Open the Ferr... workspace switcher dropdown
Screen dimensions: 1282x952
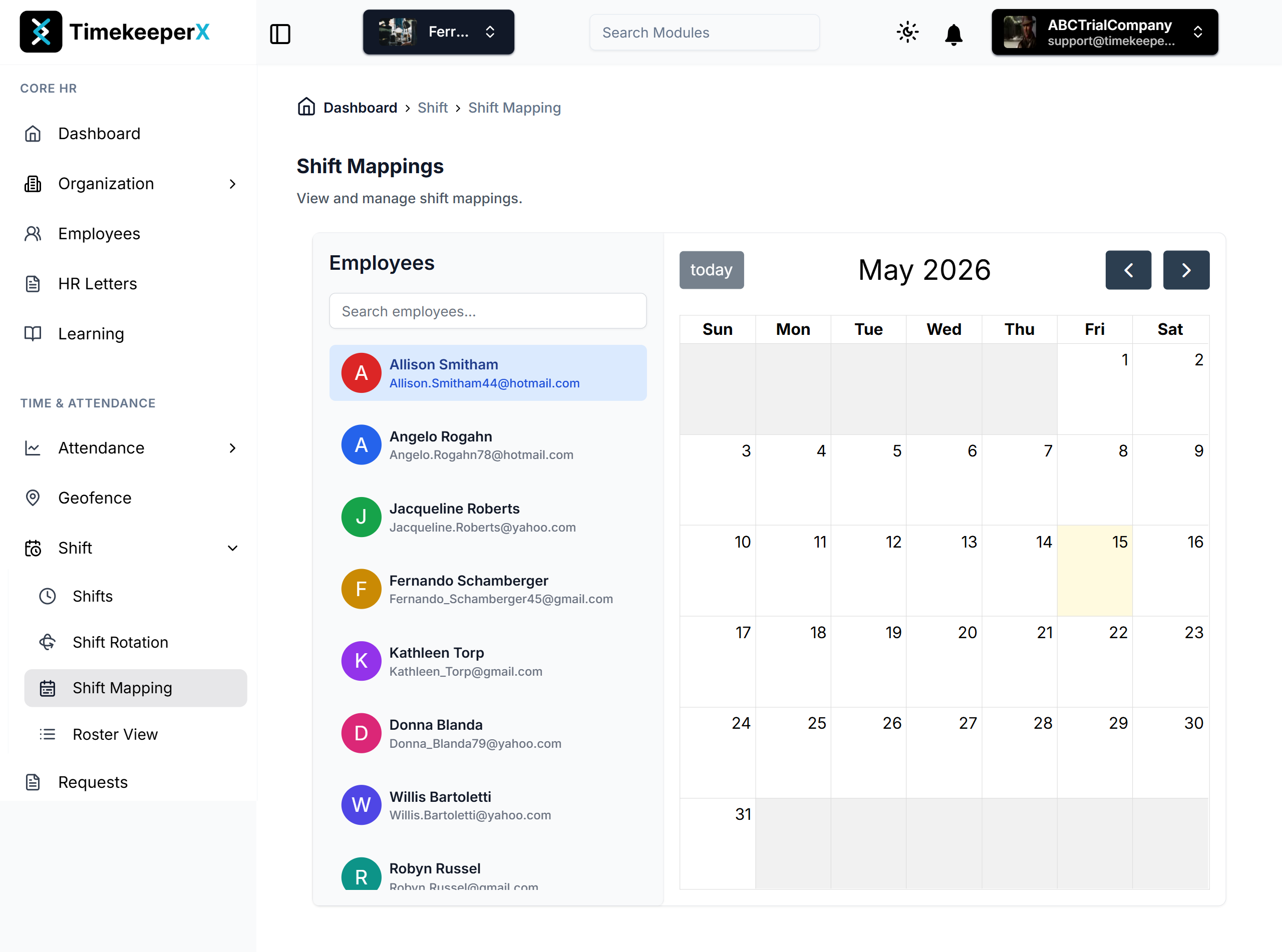pyautogui.click(x=438, y=32)
